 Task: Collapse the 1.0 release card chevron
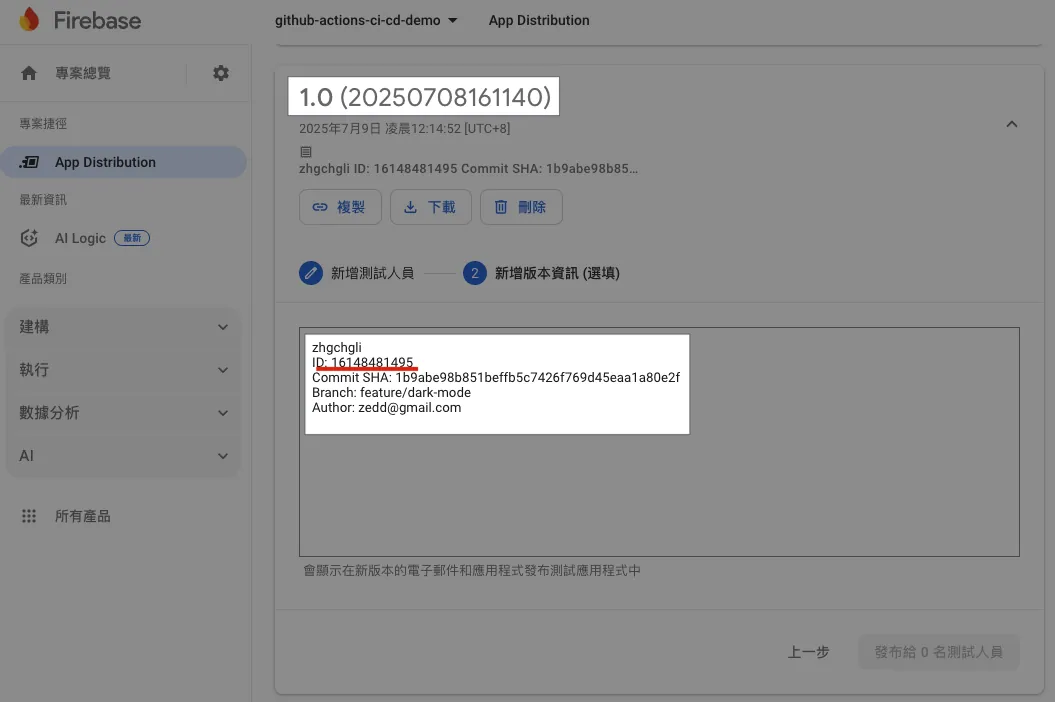[x=1011, y=124]
